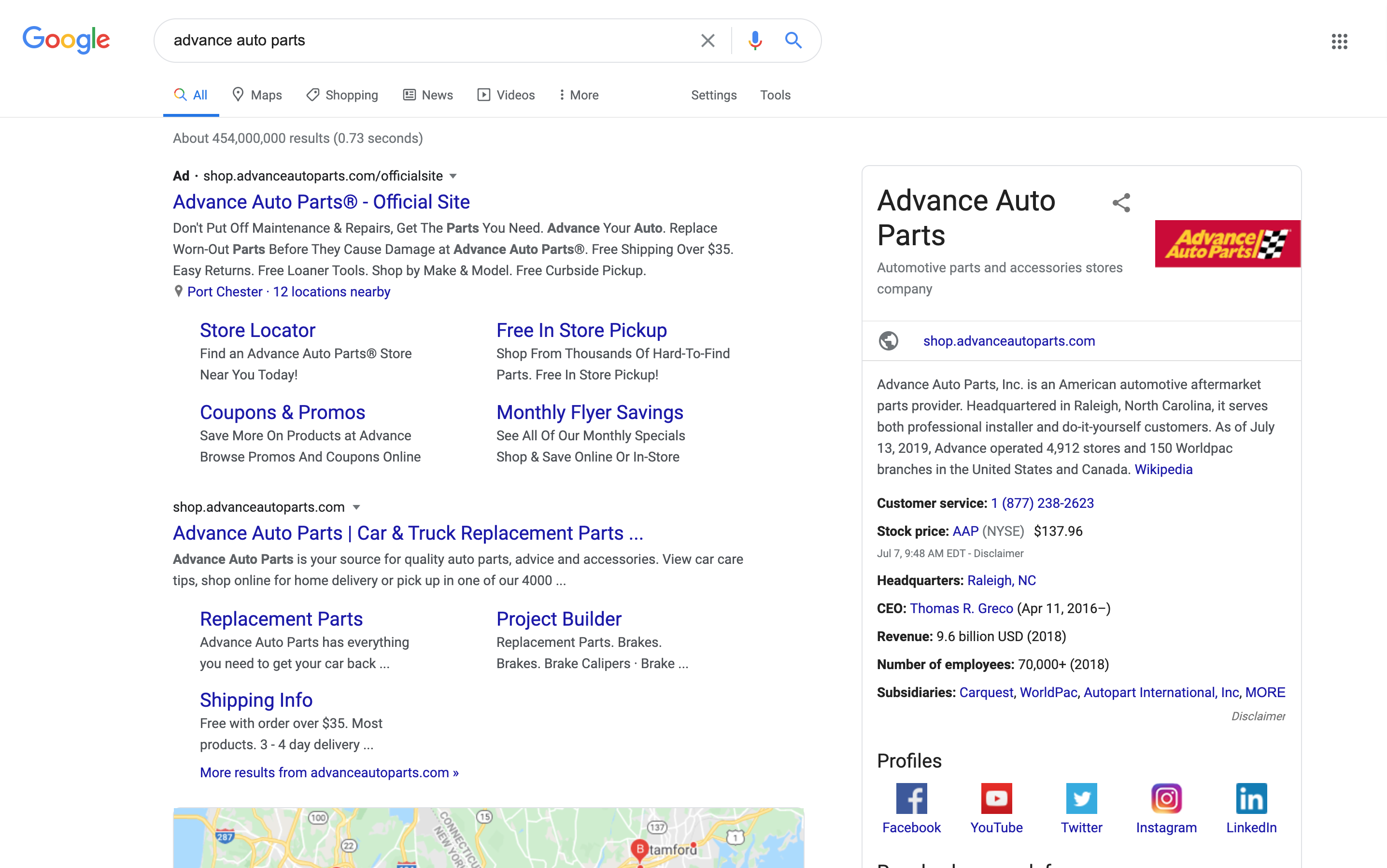Open the Instagram profile icon
Screen dimensions: 1387x868
(x=1166, y=798)
